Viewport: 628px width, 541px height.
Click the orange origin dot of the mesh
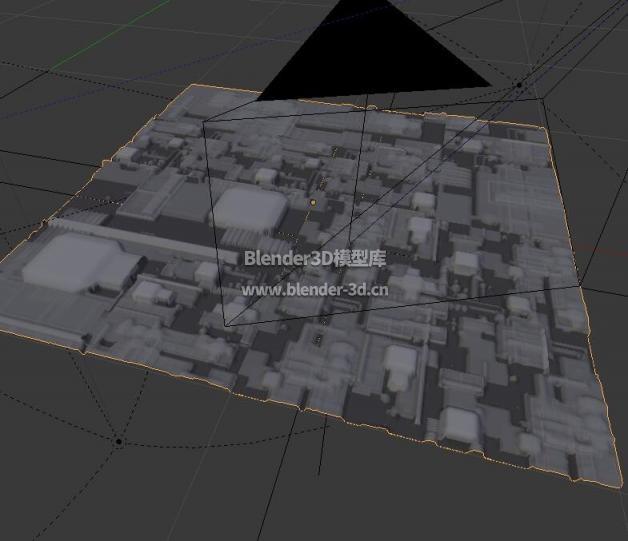313,203
